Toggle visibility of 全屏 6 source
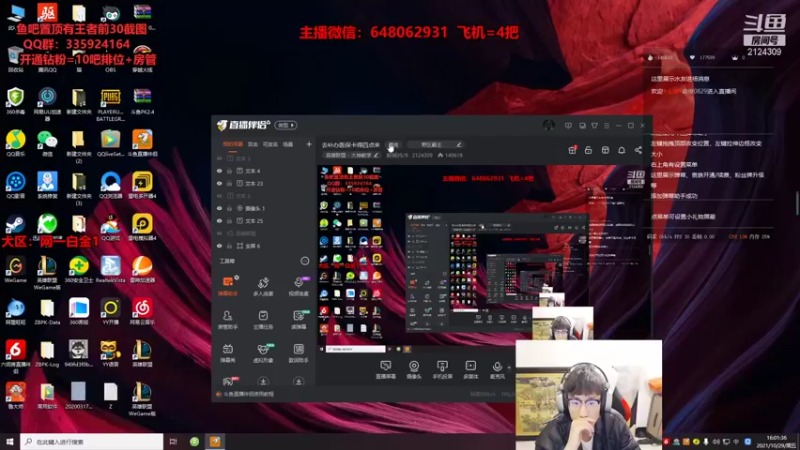800x450 pixels. tap(219, 246)
